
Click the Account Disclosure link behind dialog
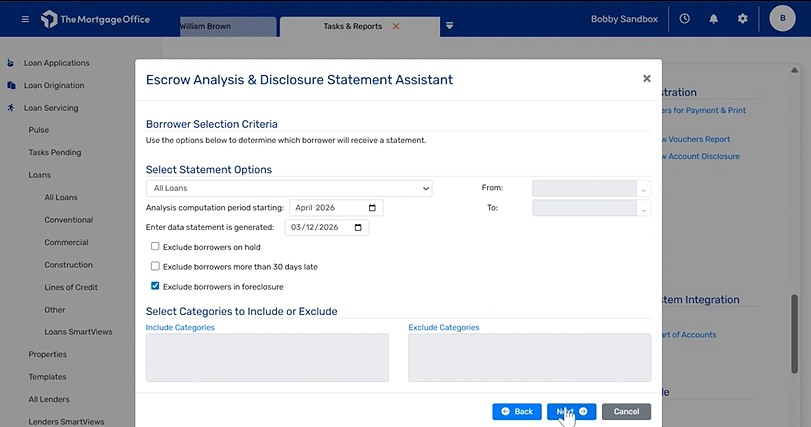(x=701, y=156)
